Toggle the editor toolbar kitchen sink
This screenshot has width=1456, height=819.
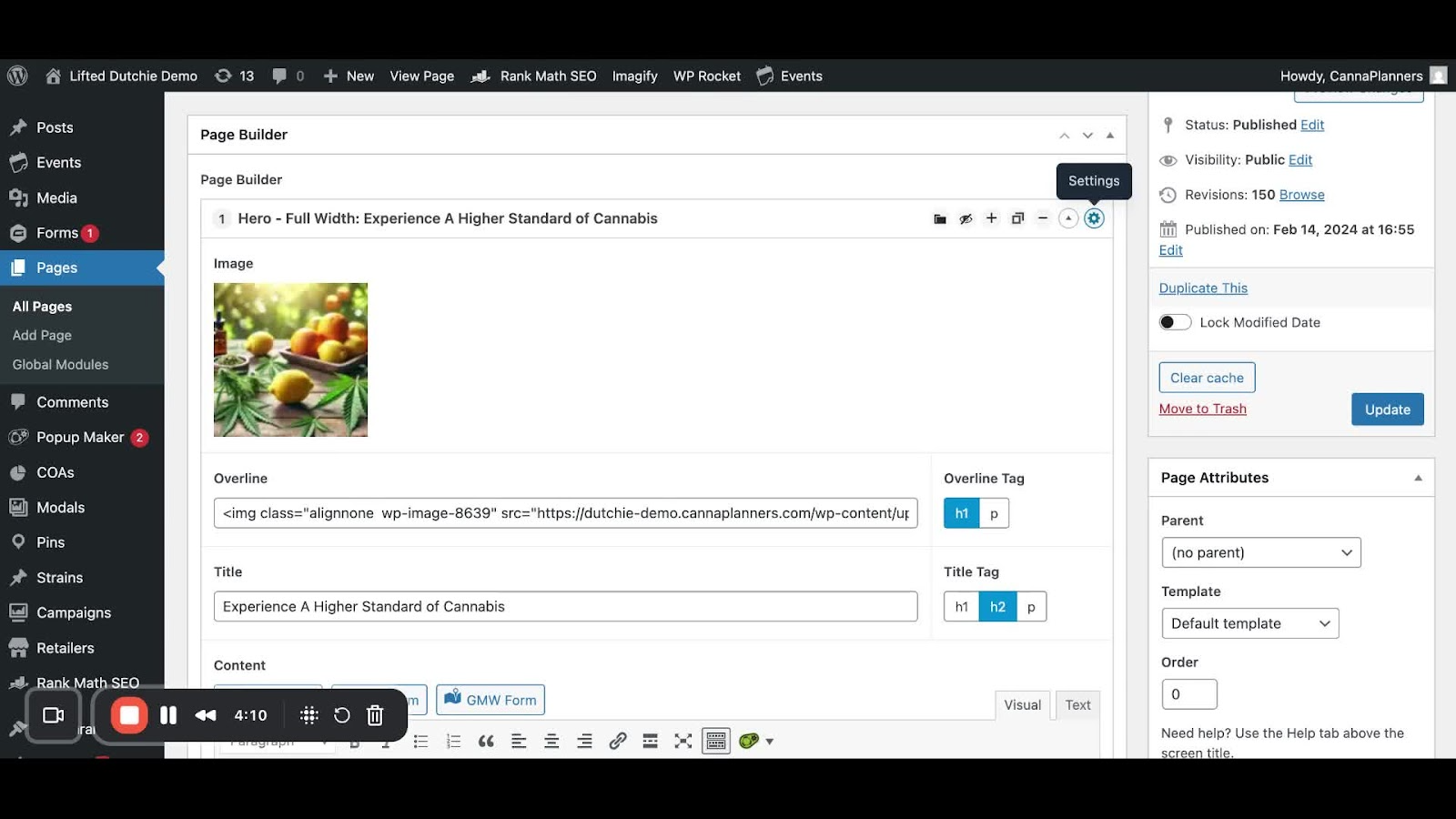pyautogui.click(x=716, y=742)
